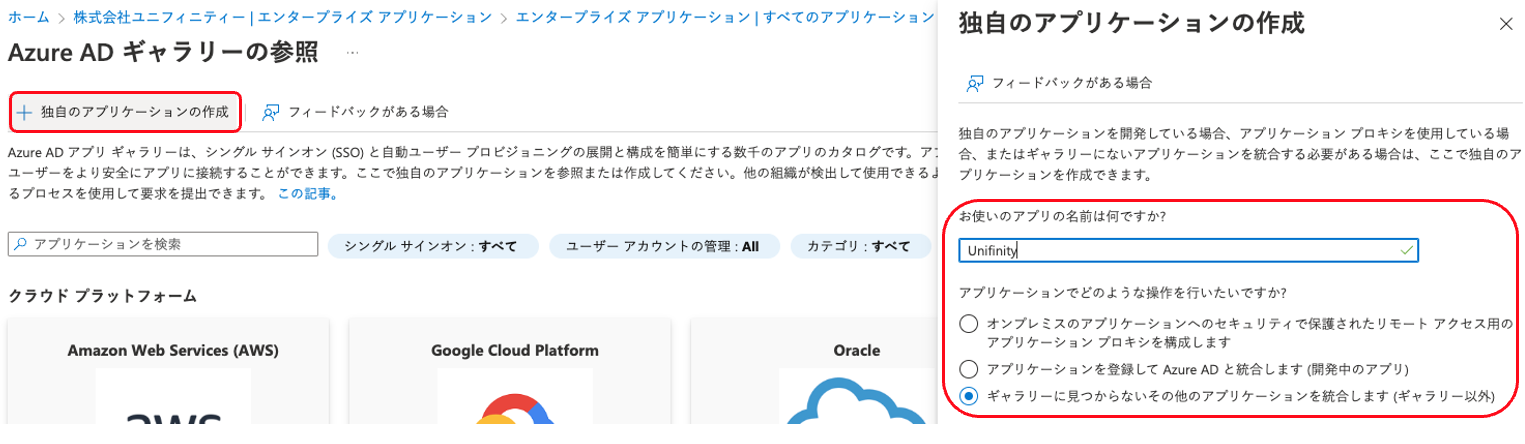
Task: Click search magnifier icon in application search
Action: 20,245
